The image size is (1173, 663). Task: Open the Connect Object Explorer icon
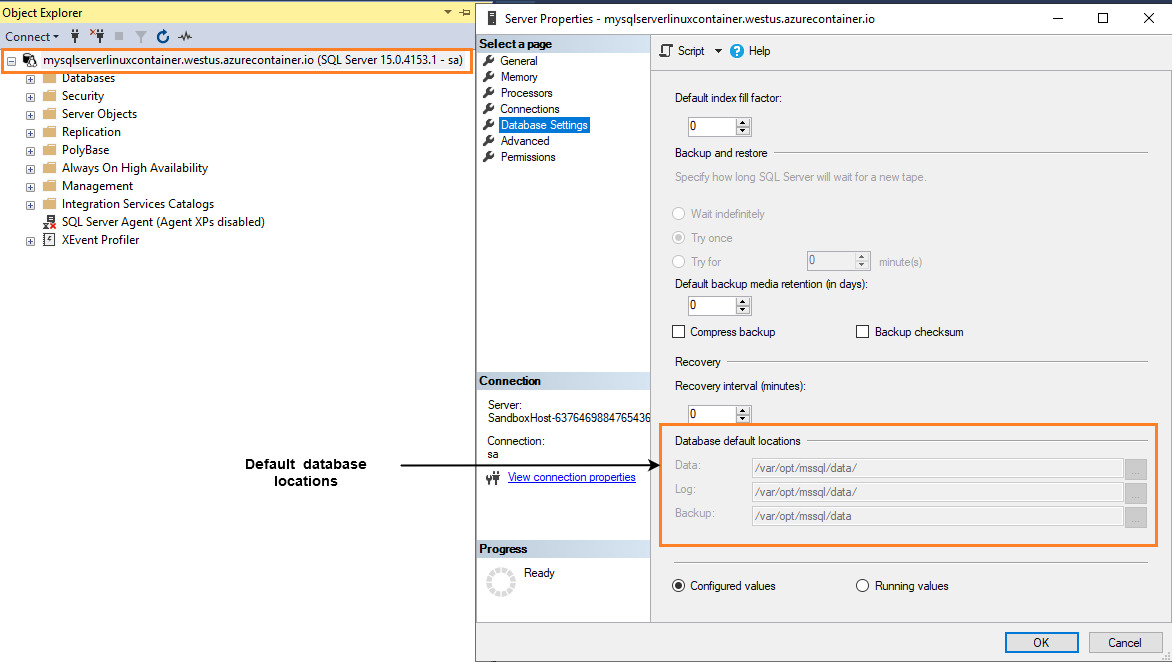coord(75,36)
